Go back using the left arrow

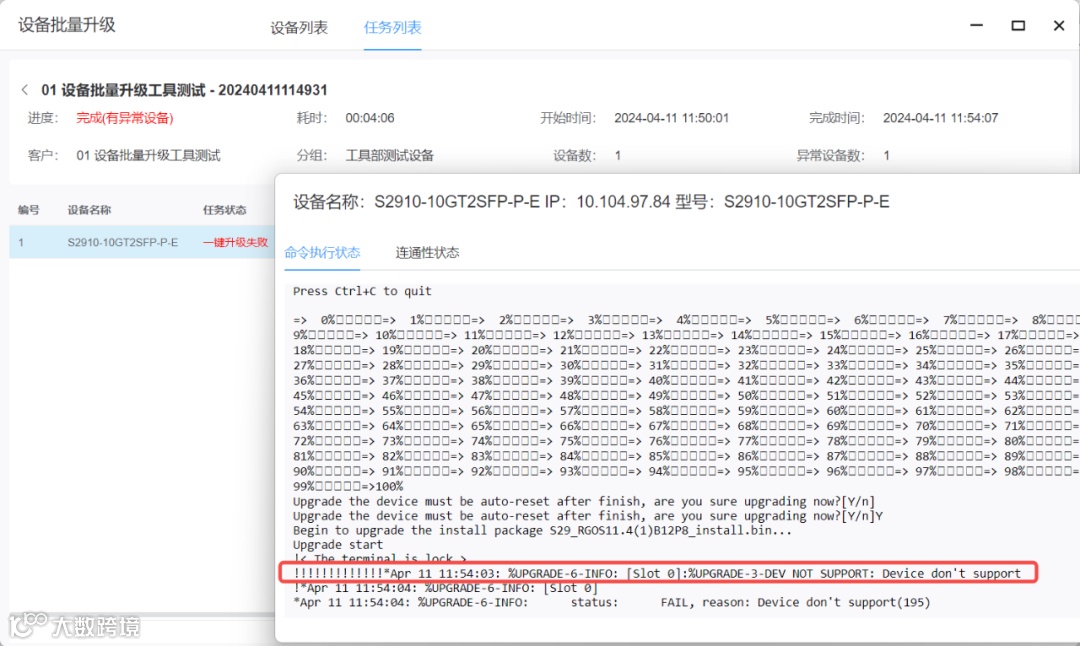pyautogui.click(x=25, y=90)
